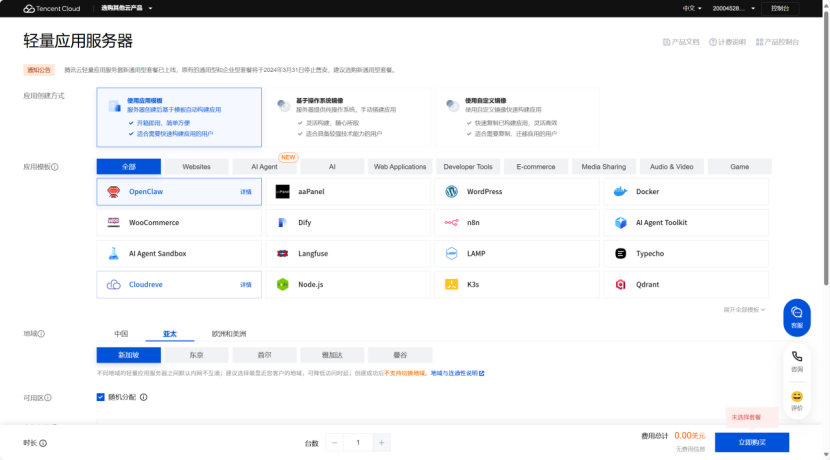Switch to the 欧洲和美洲 region tab
The height and width of the screenshot is (460, 830).
(x=229, y=334)
